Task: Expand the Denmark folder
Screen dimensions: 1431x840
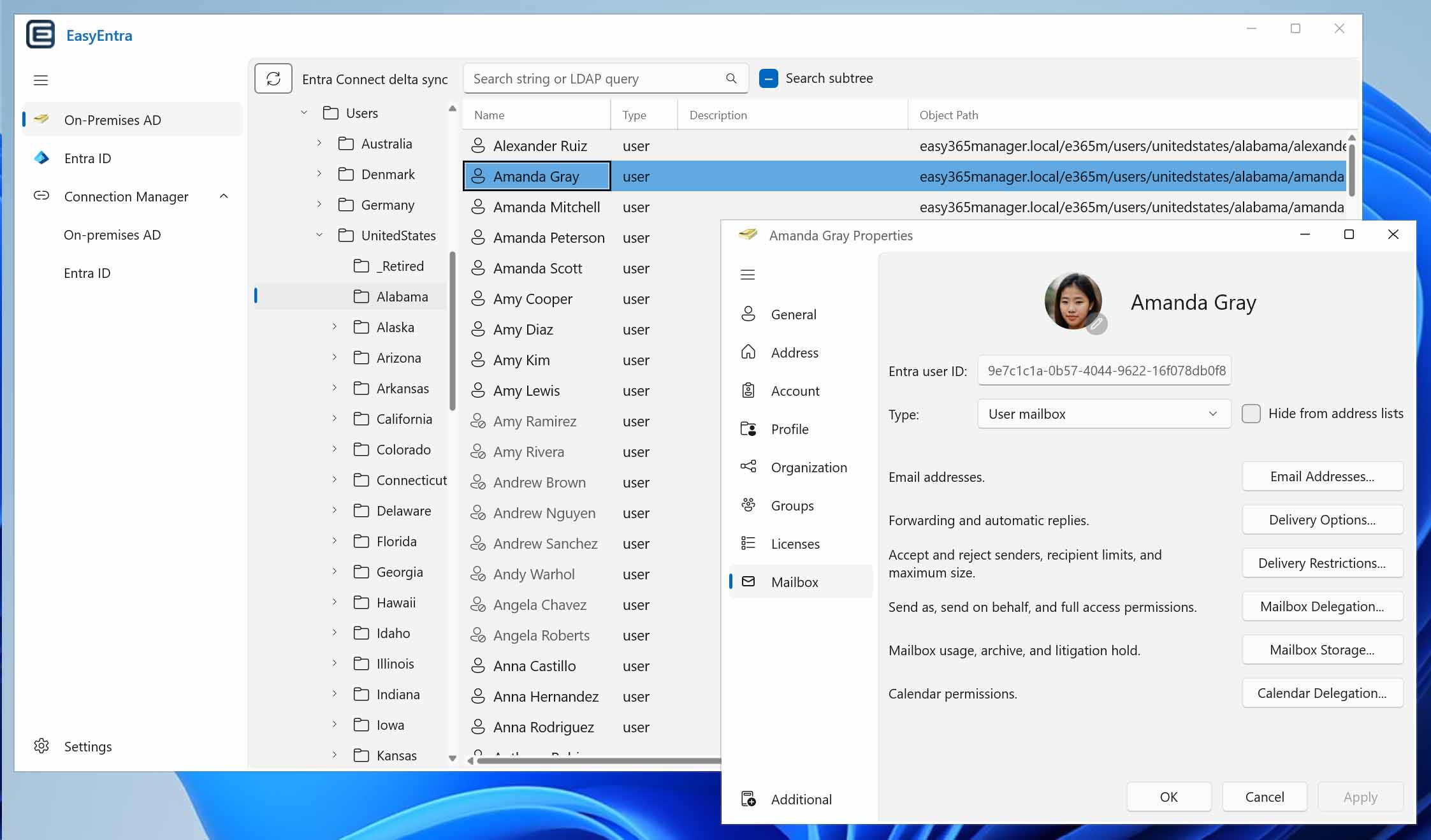Action: point(319,174)
